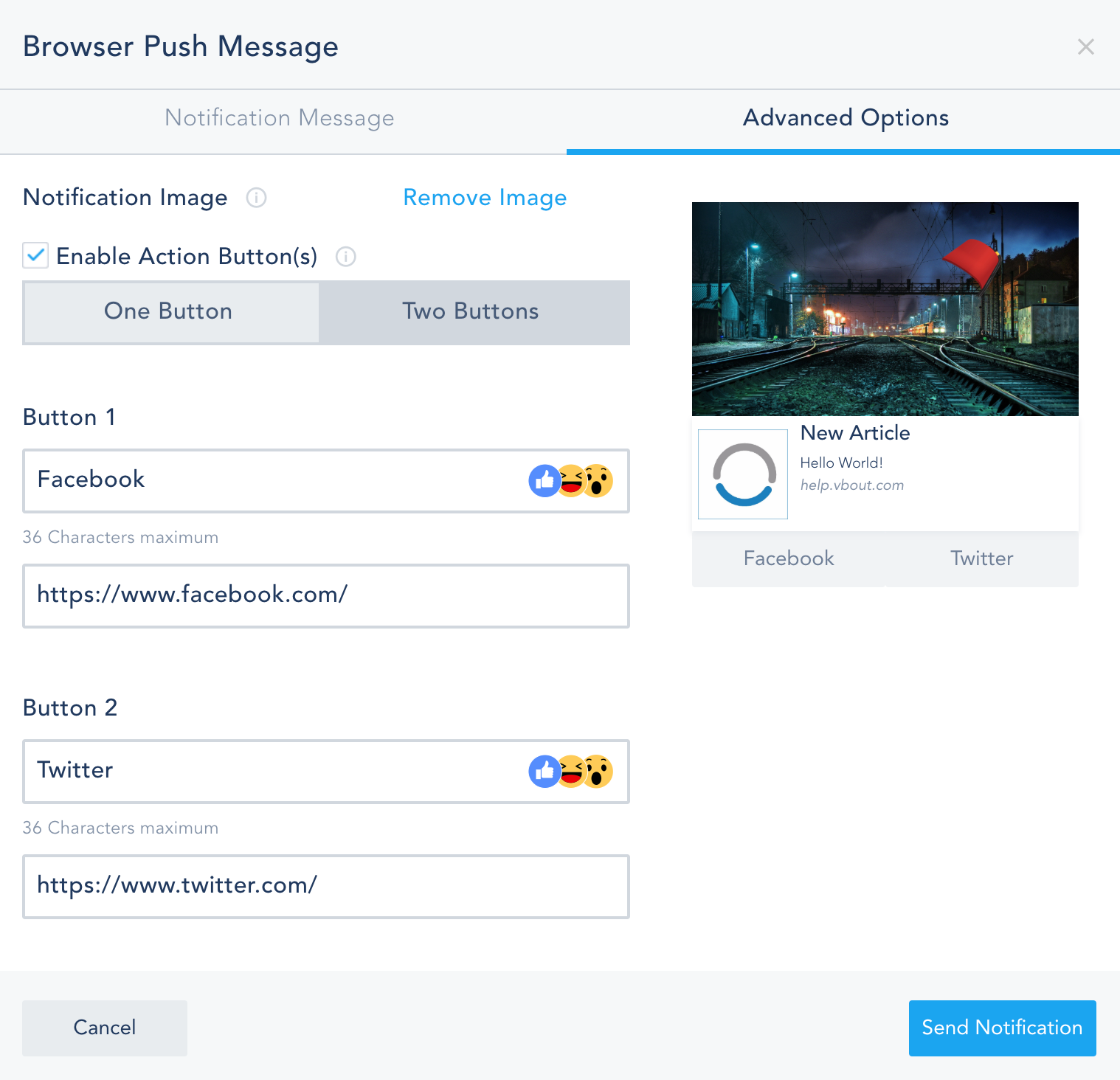Click the railway preview image thumbnail
1120x1080 pixels.
tap(885, 309)
